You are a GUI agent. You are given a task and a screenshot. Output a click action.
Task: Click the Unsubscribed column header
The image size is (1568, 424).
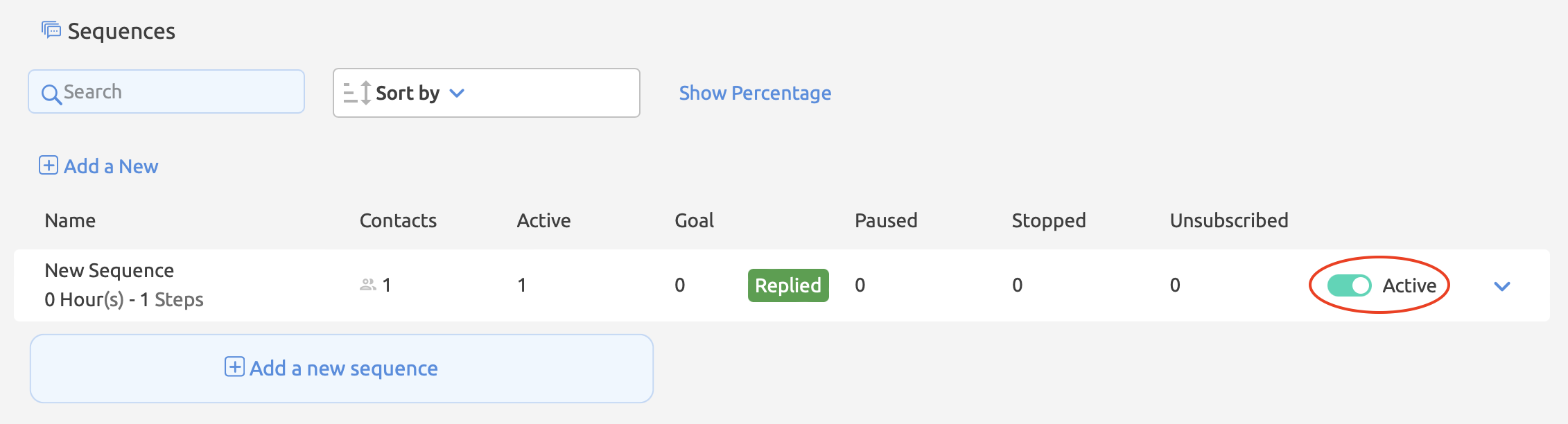coord(1229,220)
